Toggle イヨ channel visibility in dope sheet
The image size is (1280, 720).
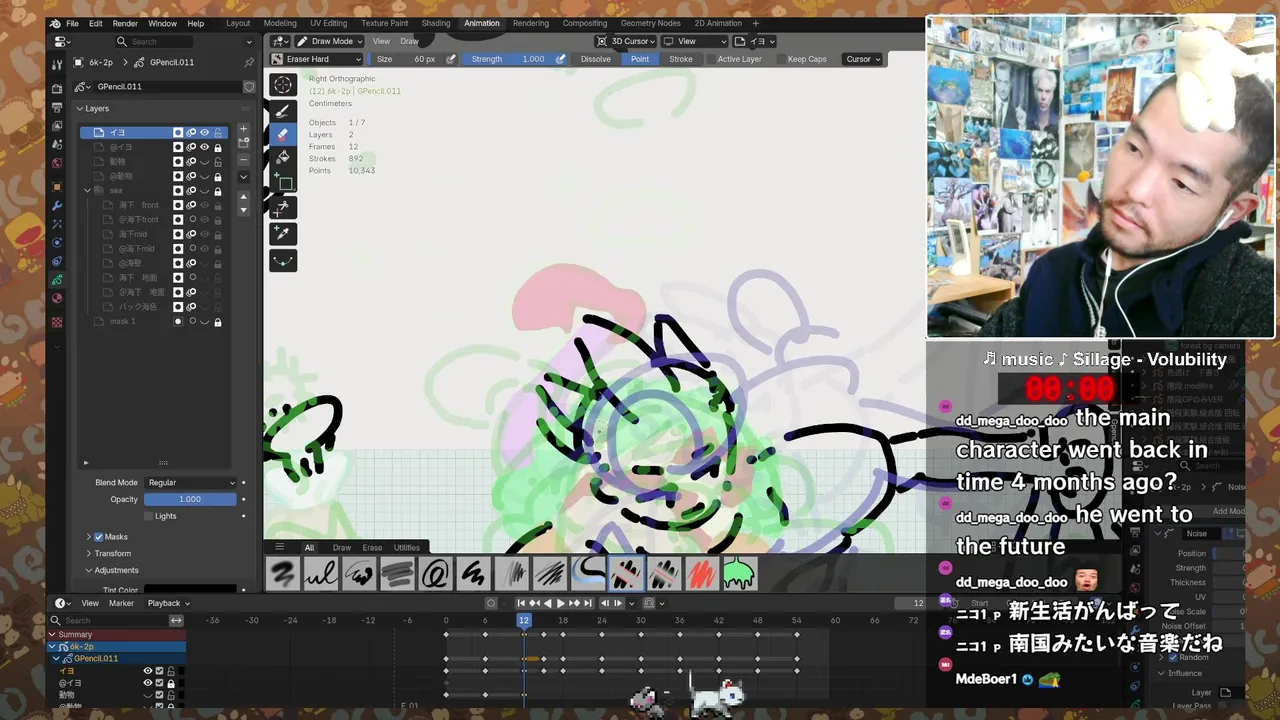tap(148, 671)
